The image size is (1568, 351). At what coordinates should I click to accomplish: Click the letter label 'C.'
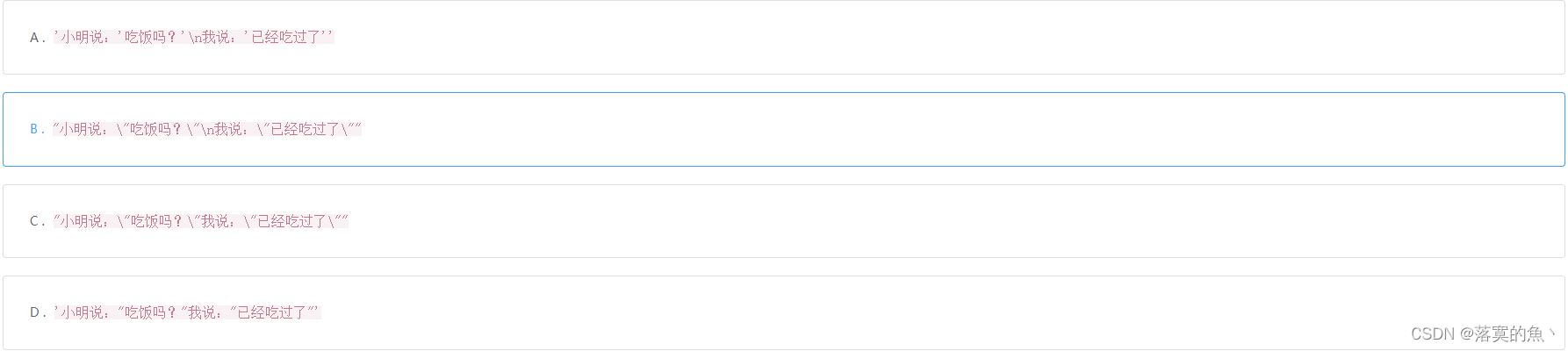(x=37, y=221)
